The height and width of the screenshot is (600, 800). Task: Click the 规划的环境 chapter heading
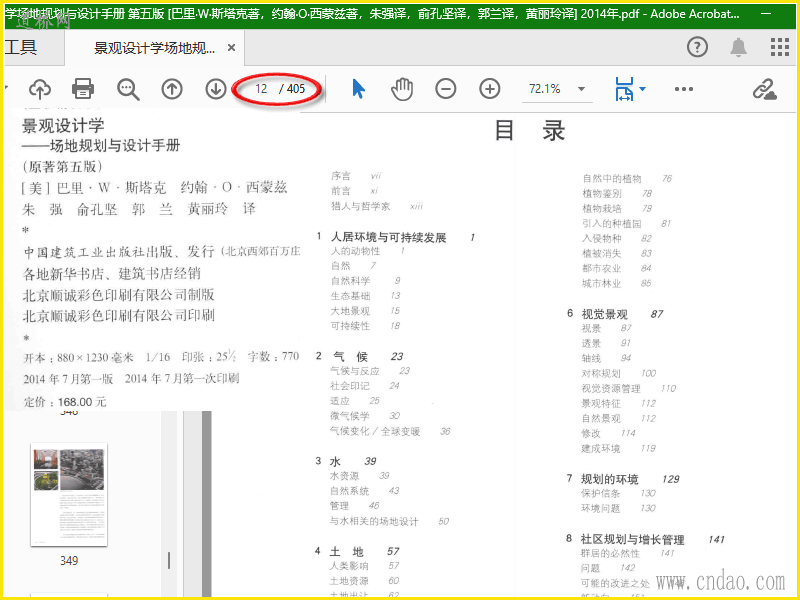pyautogui.click(x=609, y=479)
